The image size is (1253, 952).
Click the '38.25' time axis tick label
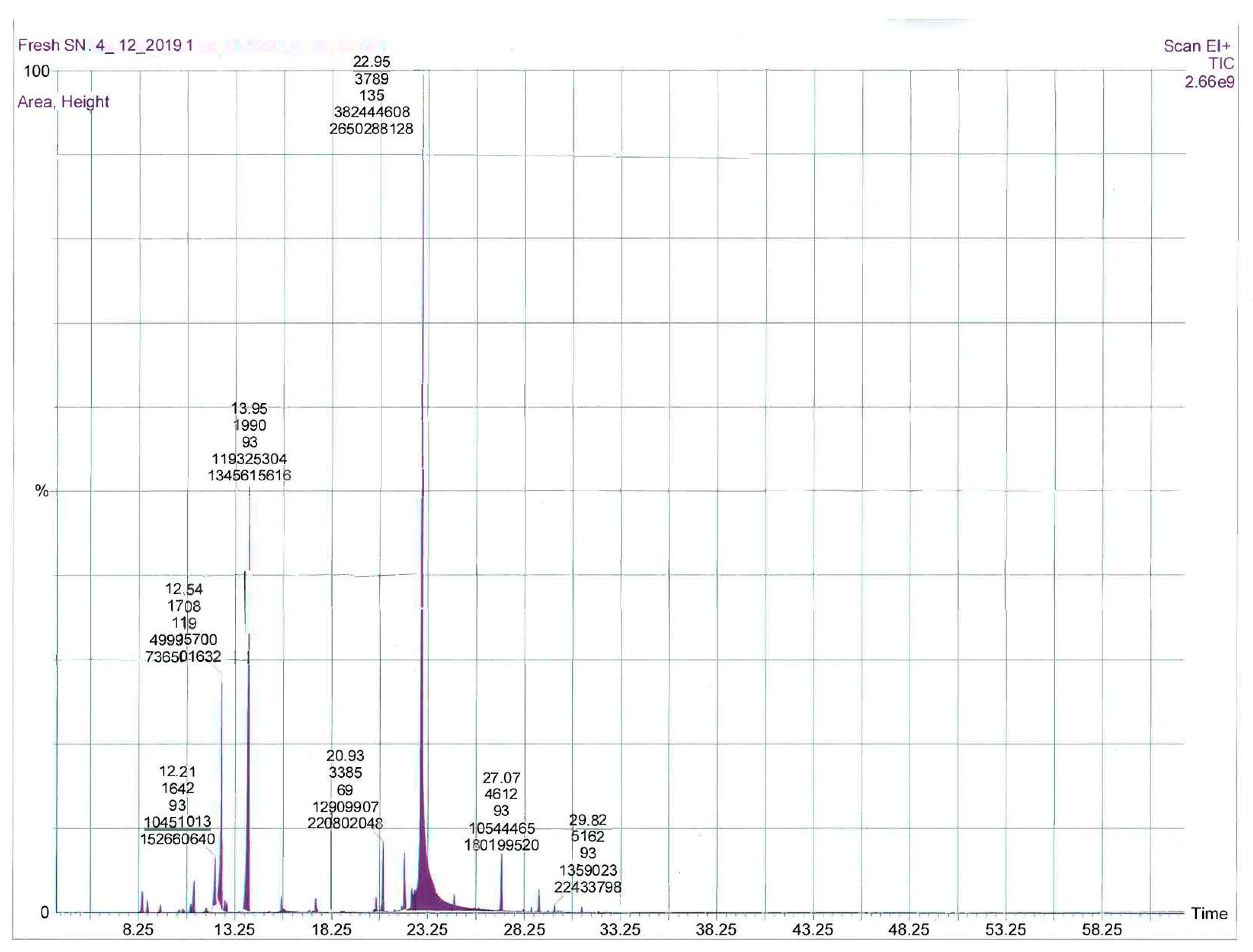pyautogui.click(x=716, y=930)
